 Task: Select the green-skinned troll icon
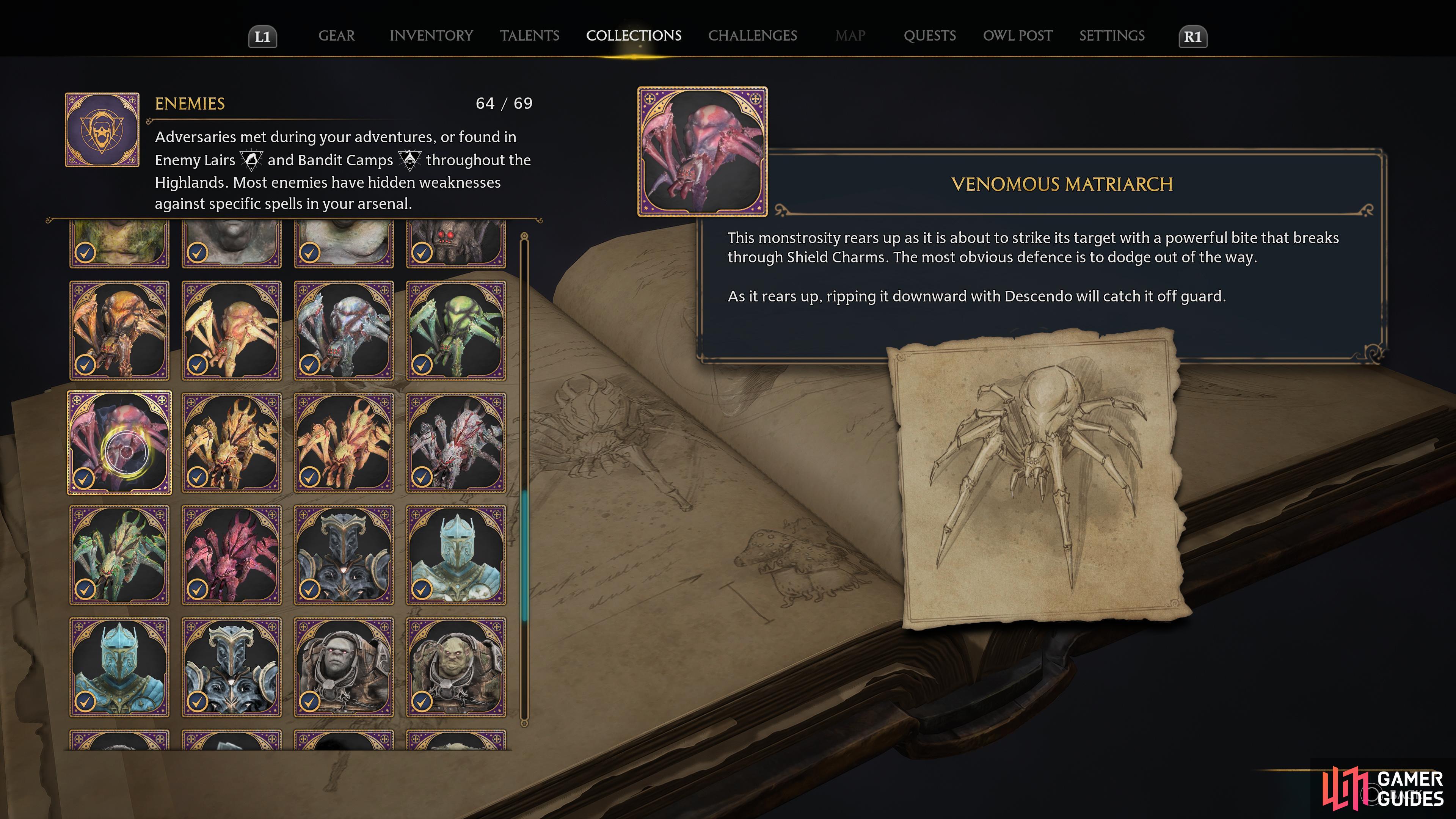click(x=456, y=667)
